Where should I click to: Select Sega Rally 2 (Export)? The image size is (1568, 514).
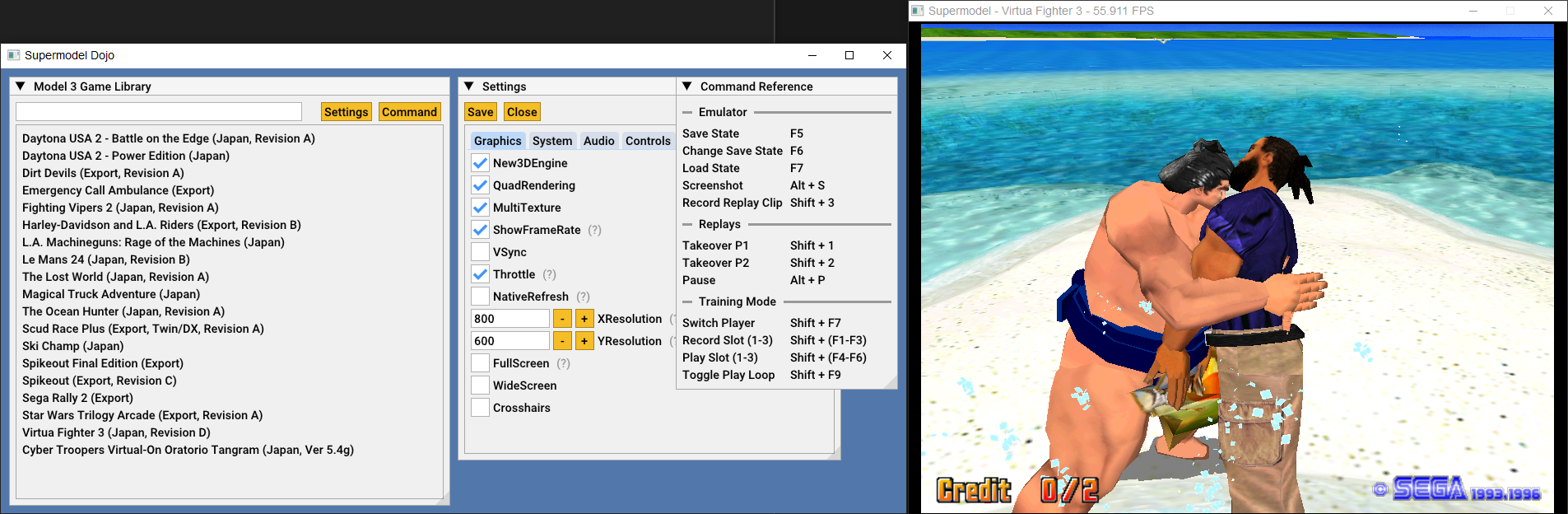[x=77, y=398]
